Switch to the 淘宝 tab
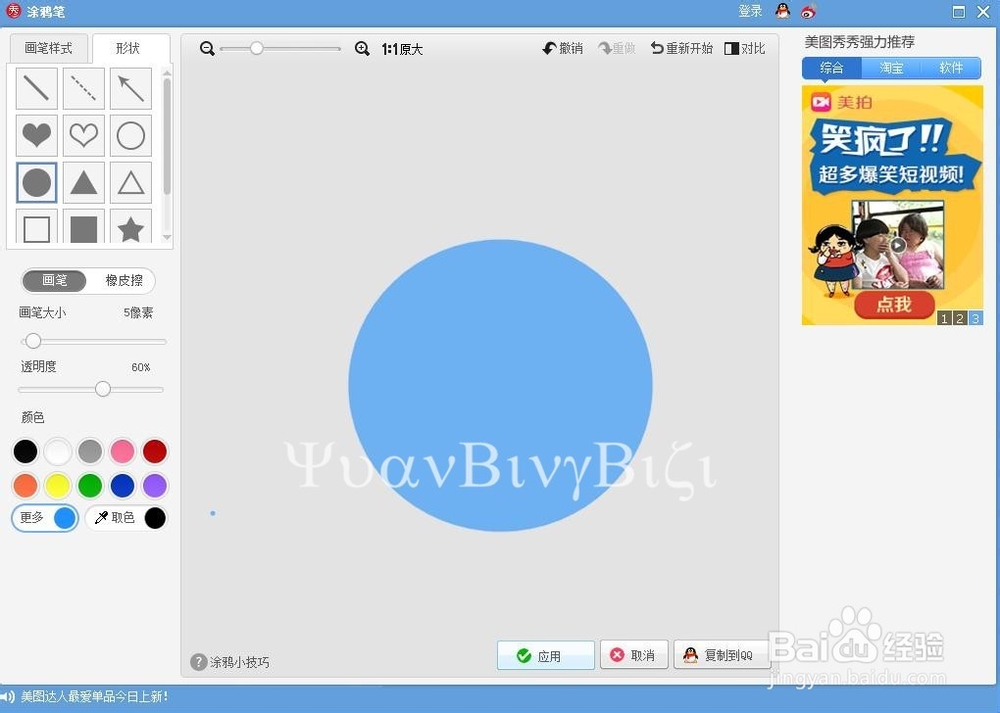The height and width of the screenshot is (713, 1000). (892, 68)
